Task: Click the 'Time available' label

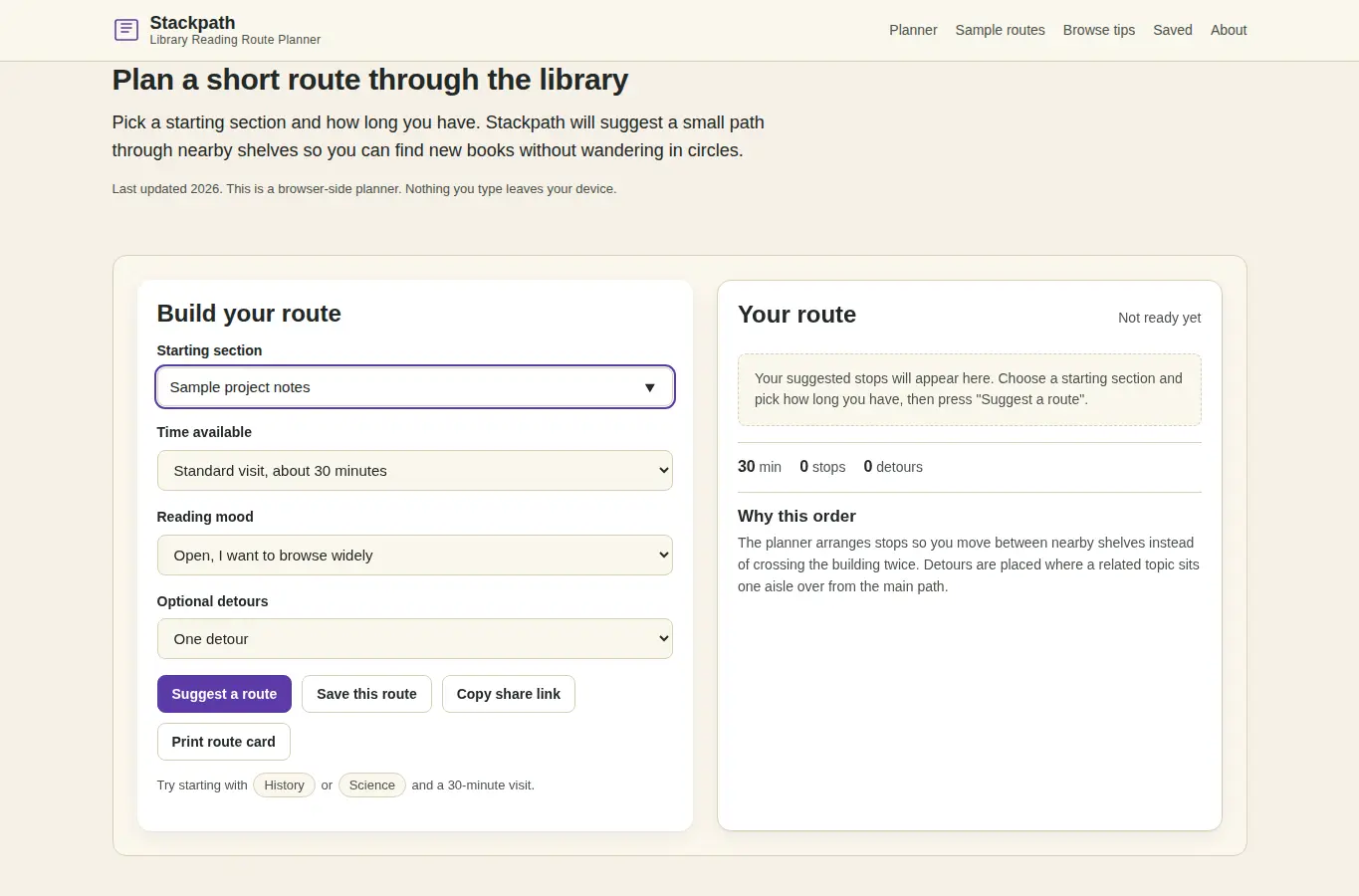Action: (x=204, y=432)
